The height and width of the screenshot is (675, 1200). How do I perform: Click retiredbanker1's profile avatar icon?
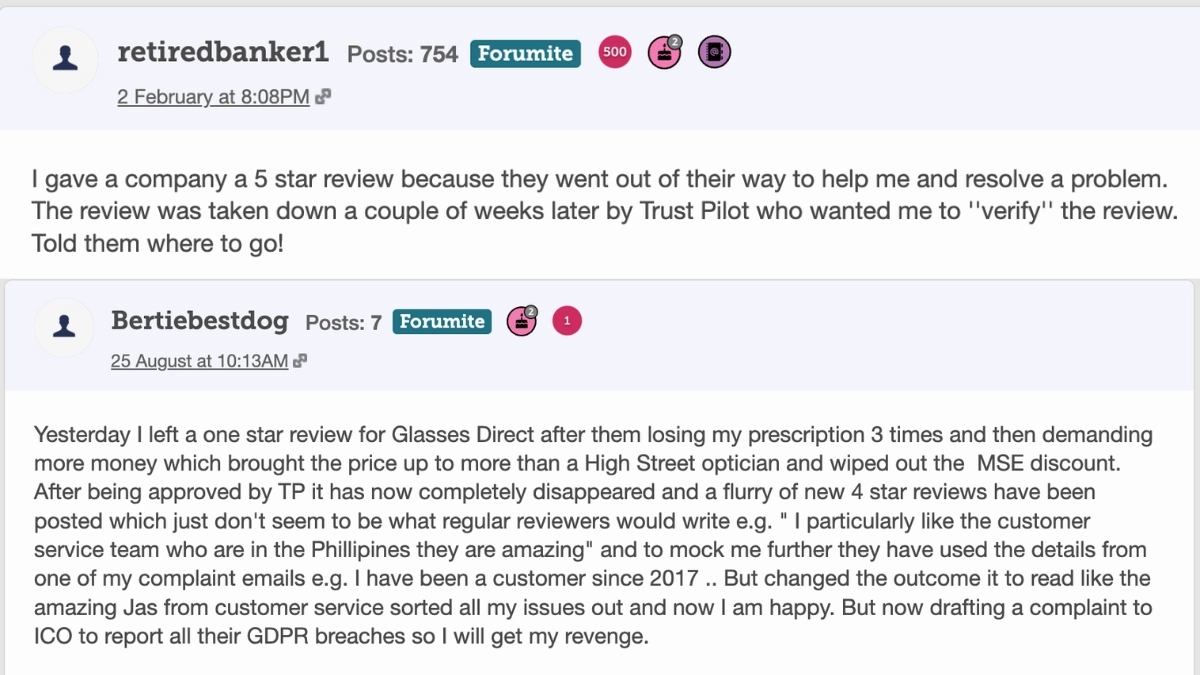pos(65,60)
